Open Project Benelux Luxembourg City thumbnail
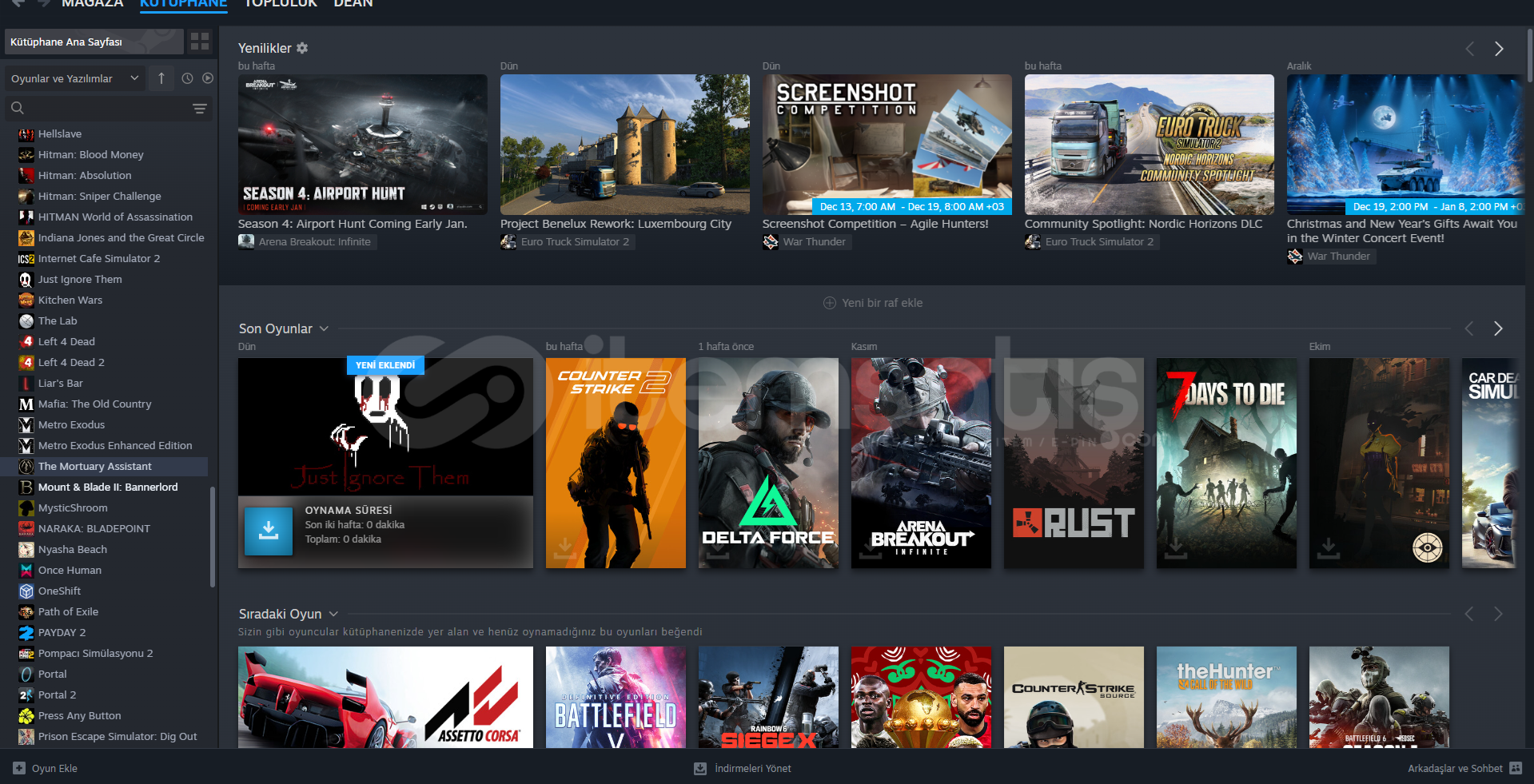The height and width of the screenshot is (784, 1534). pyautogui.click(x=625, y=145)
